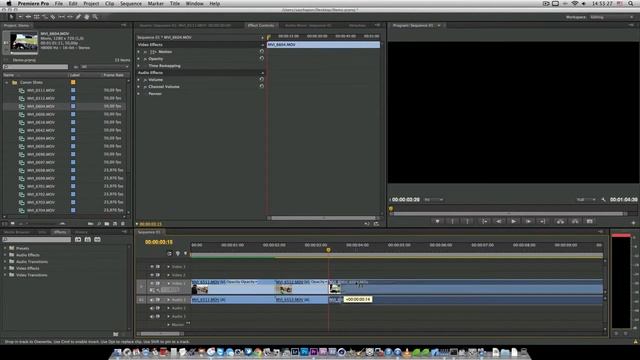Open the Clip menu
This screenshot has height=360, width=640.
[109, 3]
